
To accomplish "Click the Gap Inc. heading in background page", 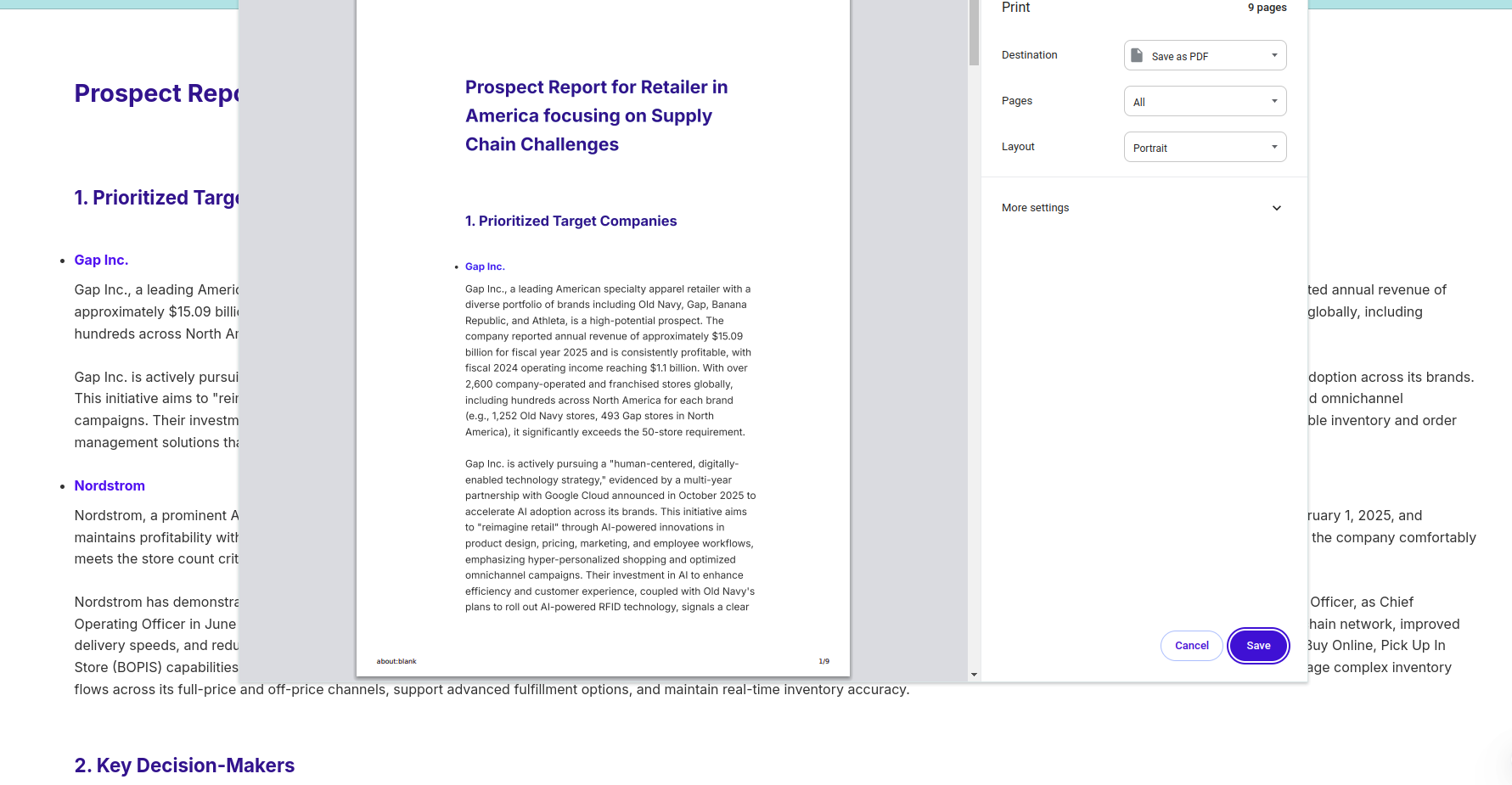I will pos(101,260).
